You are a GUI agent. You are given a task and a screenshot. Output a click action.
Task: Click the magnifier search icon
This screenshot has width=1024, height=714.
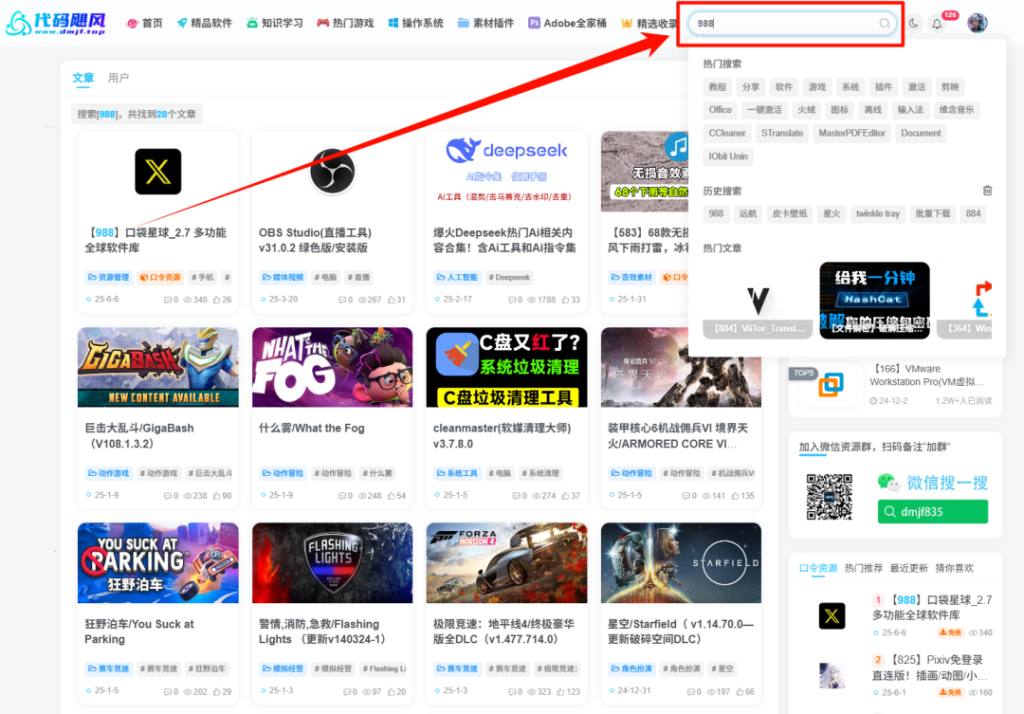pos(884,24)
